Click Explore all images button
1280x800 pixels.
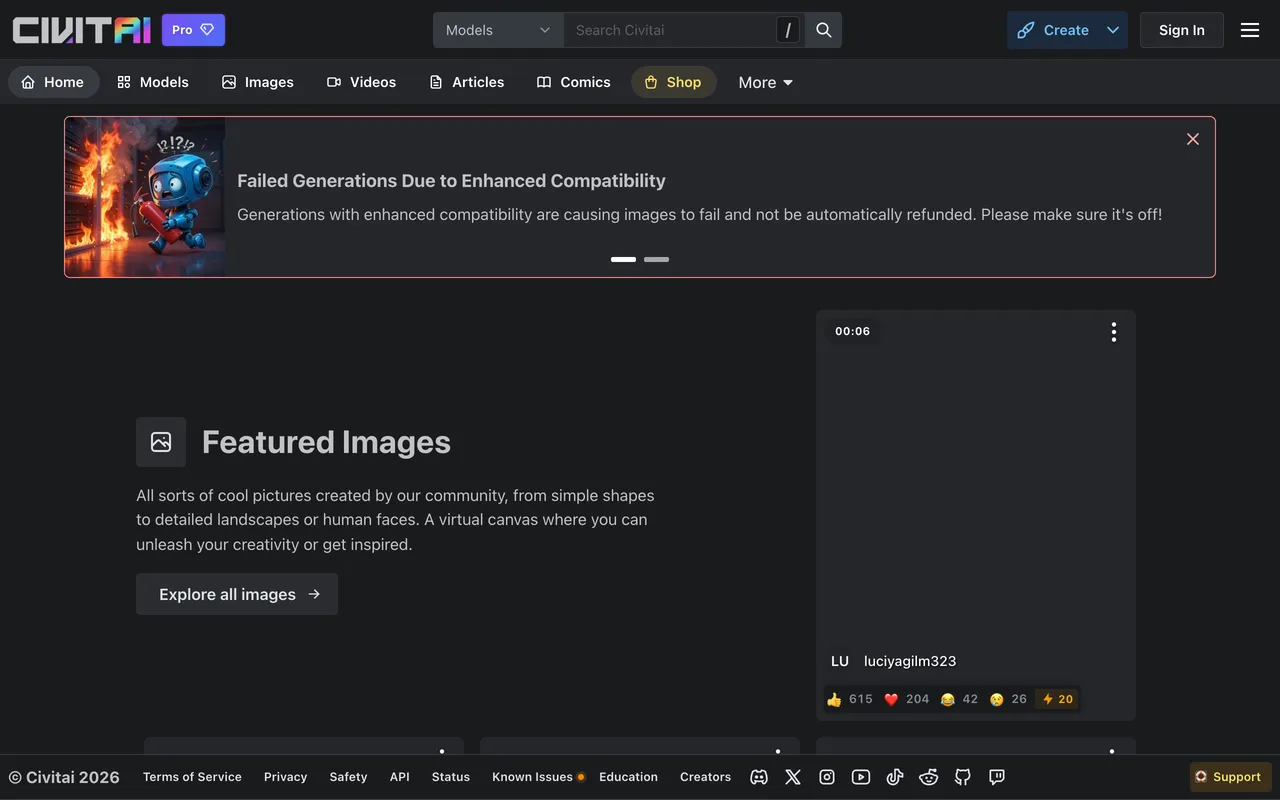[237, 594]
